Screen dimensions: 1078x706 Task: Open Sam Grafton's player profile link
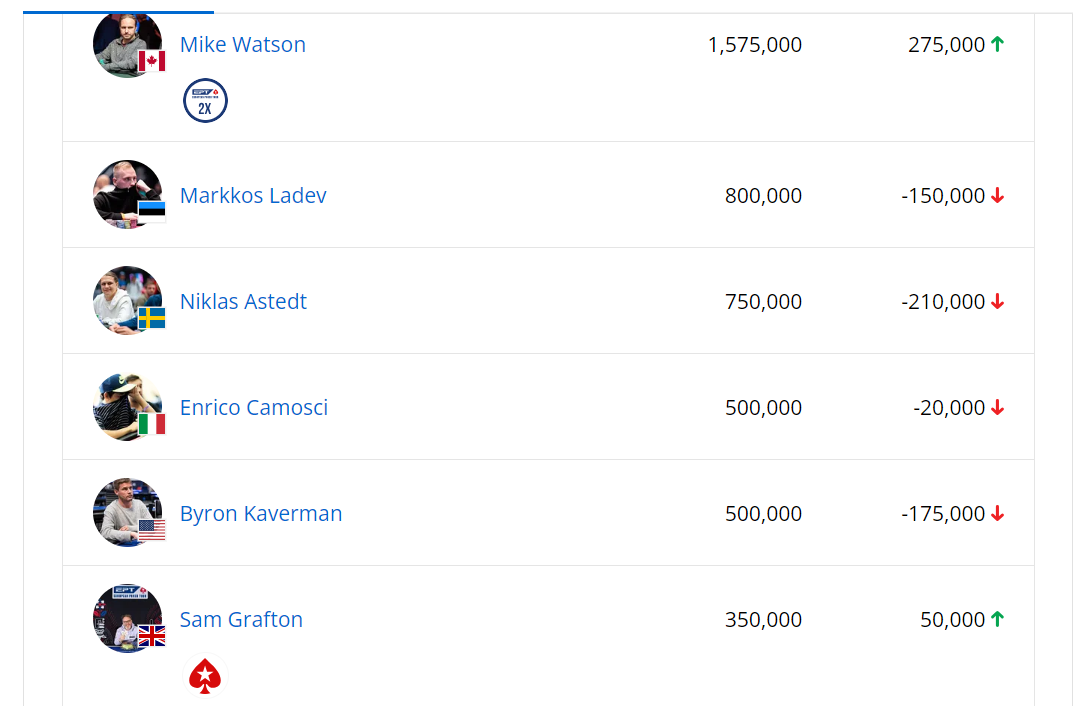241,619
